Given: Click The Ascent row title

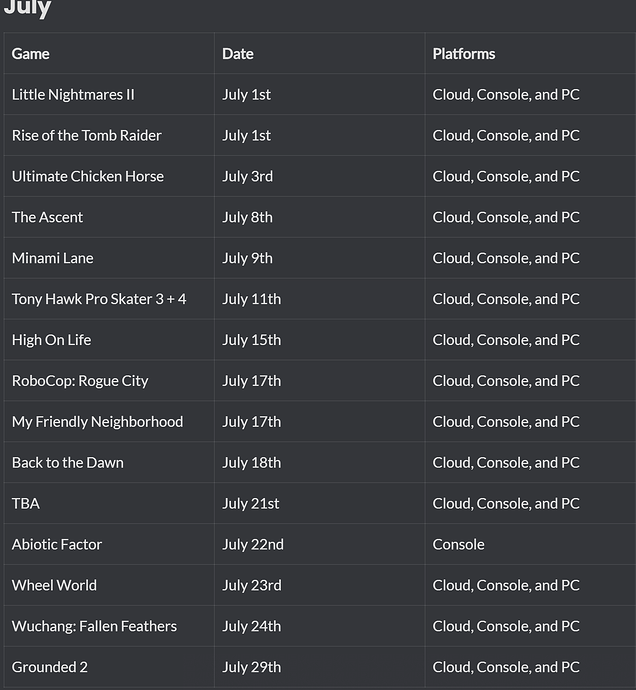Looking at the screenshot, I should (x=47, y=217).
